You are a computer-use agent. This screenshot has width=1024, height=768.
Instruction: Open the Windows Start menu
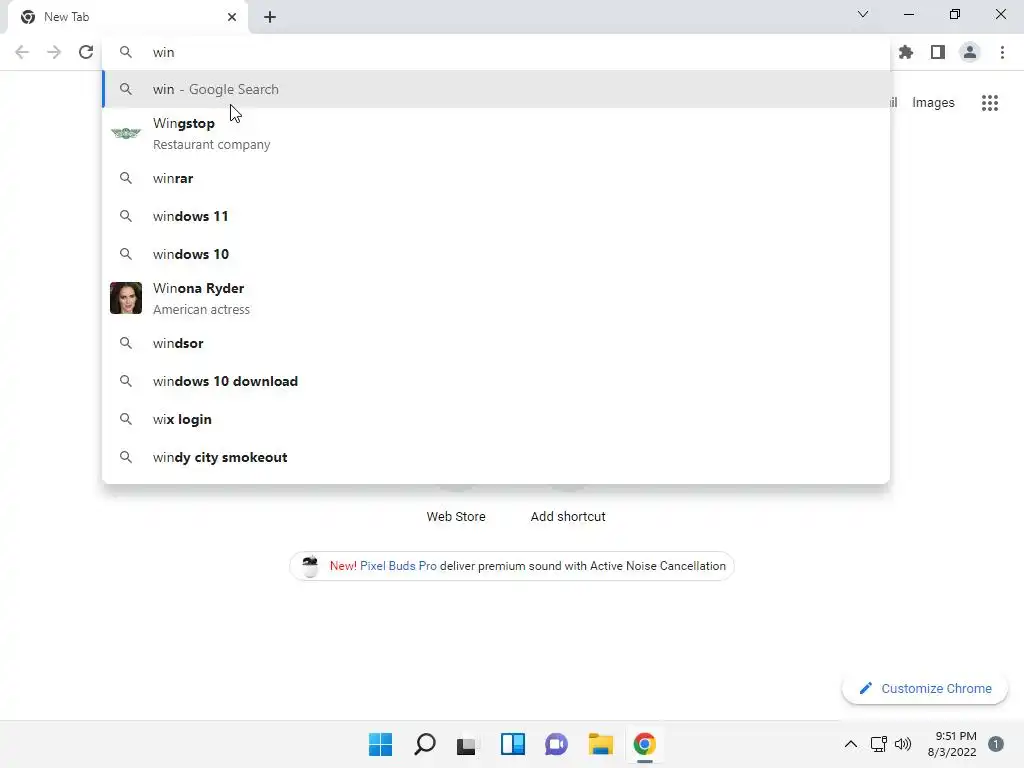click(x=380, y=744)
